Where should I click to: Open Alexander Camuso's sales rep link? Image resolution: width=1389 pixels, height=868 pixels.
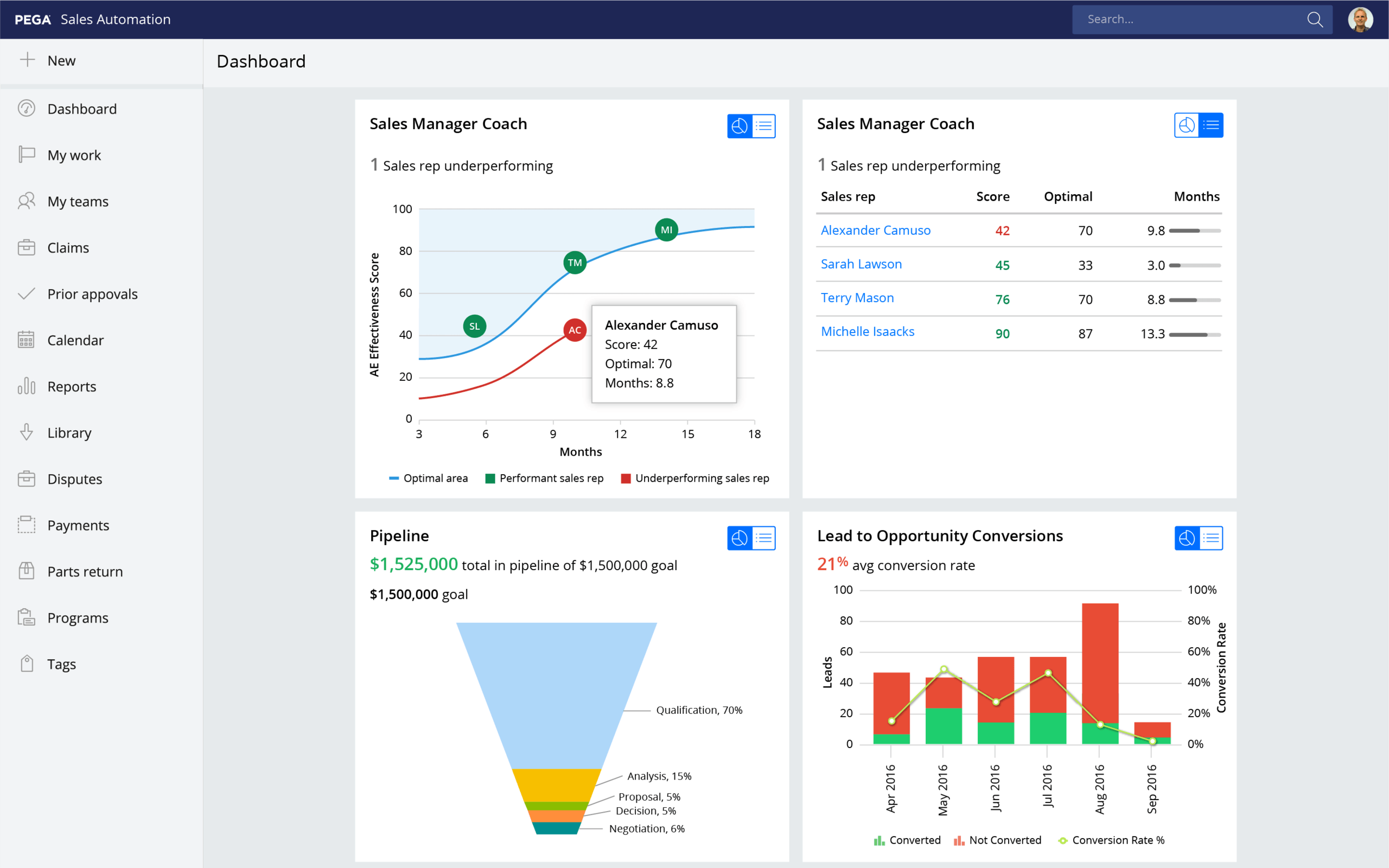[x=875, y=230]
